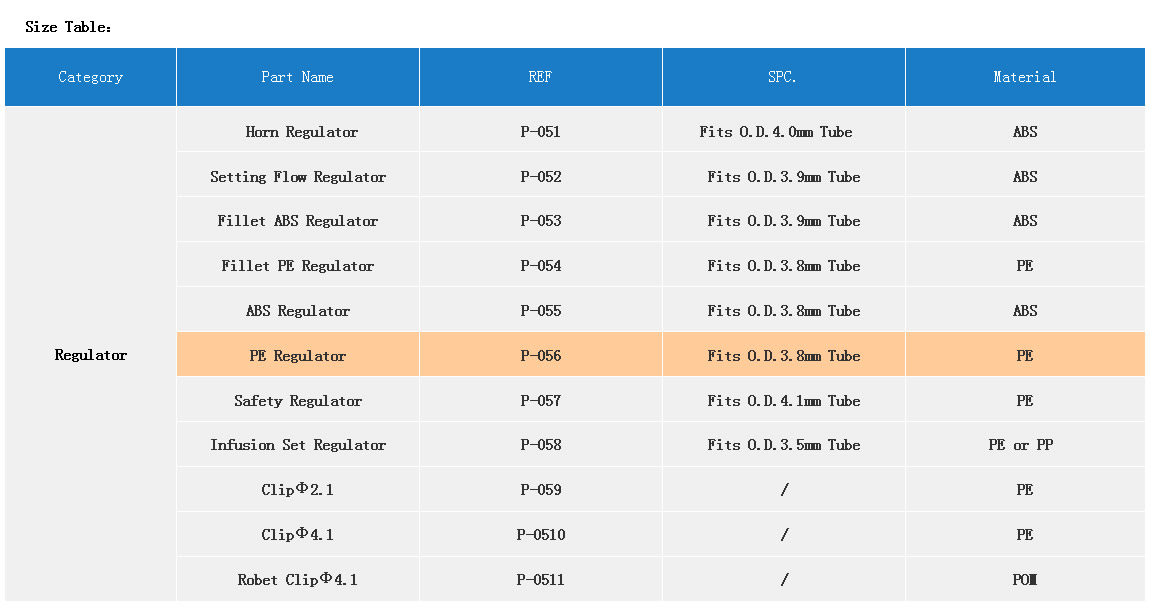The image size is (1150, 610).
Task: Click reference code P-051
Action: pos(540,132)
